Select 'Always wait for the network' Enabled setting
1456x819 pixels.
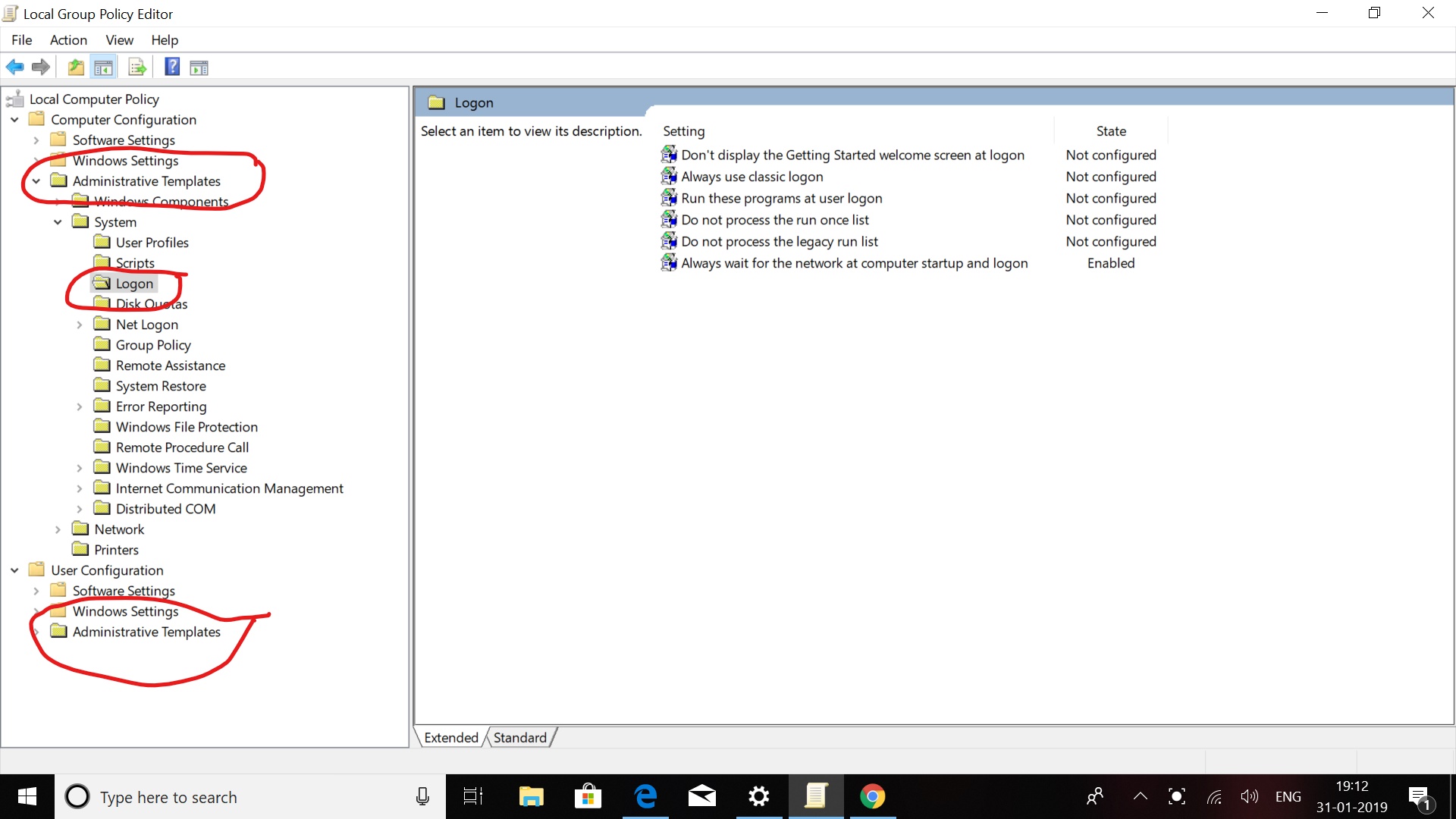854,264
